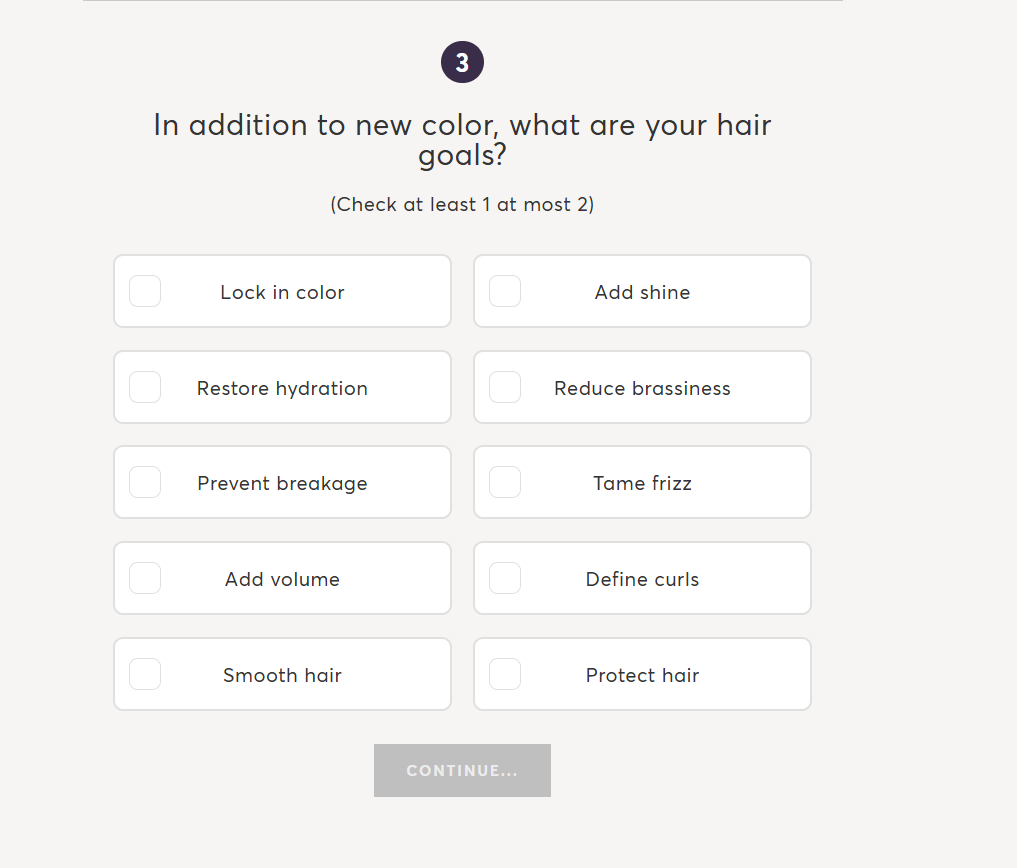
Task: Click the Continue button
Action: (462, 770)
